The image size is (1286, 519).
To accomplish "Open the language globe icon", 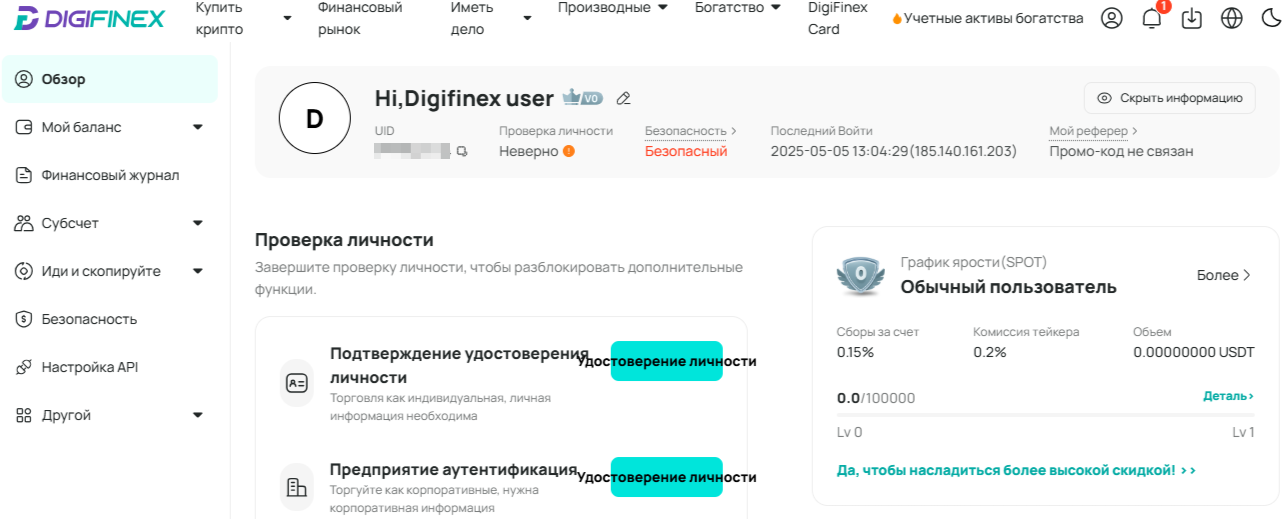I will tap(1231, 18).
